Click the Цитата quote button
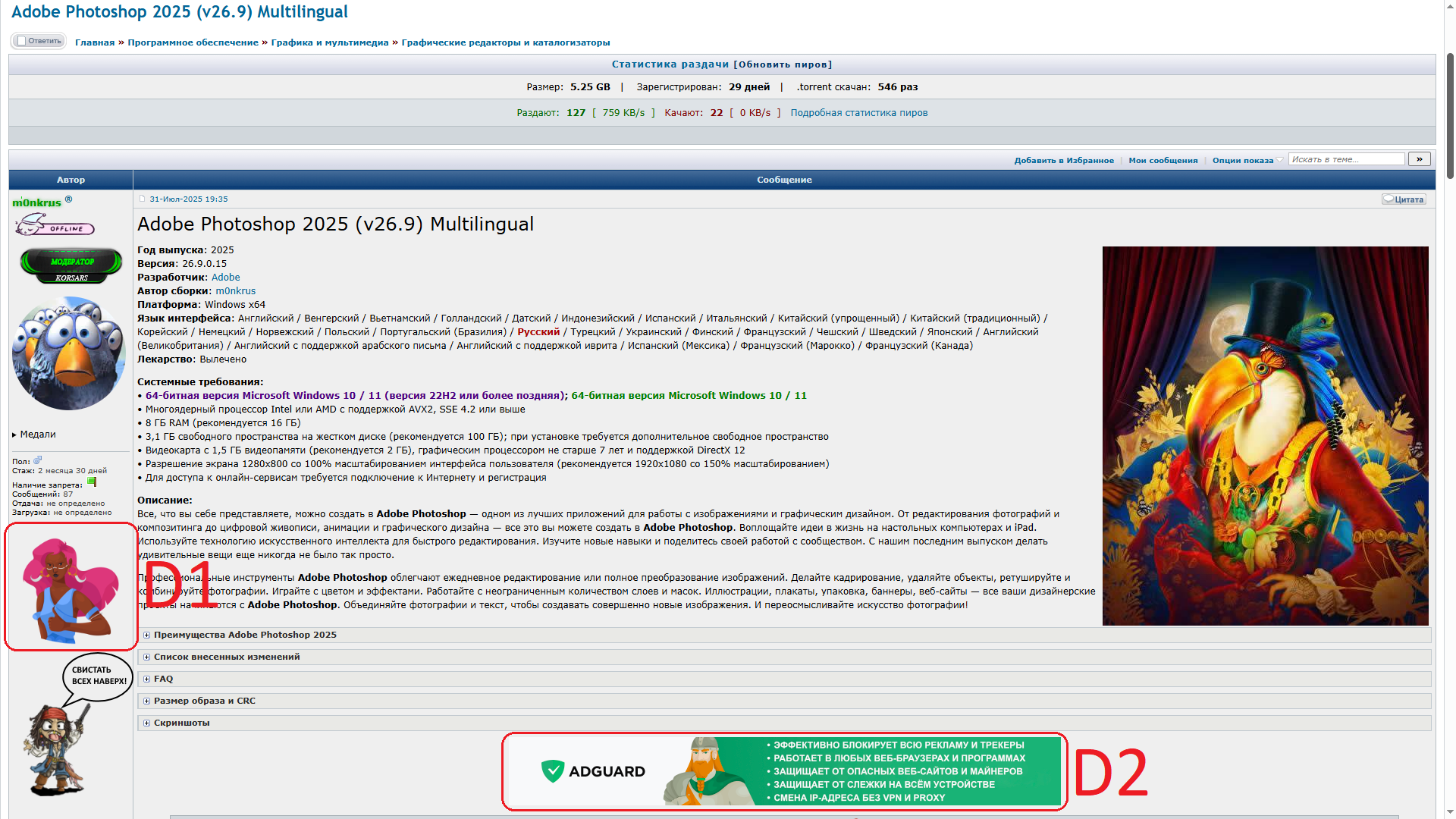Viewport: 1456px width, 819px height. [x=1404, y=199]
